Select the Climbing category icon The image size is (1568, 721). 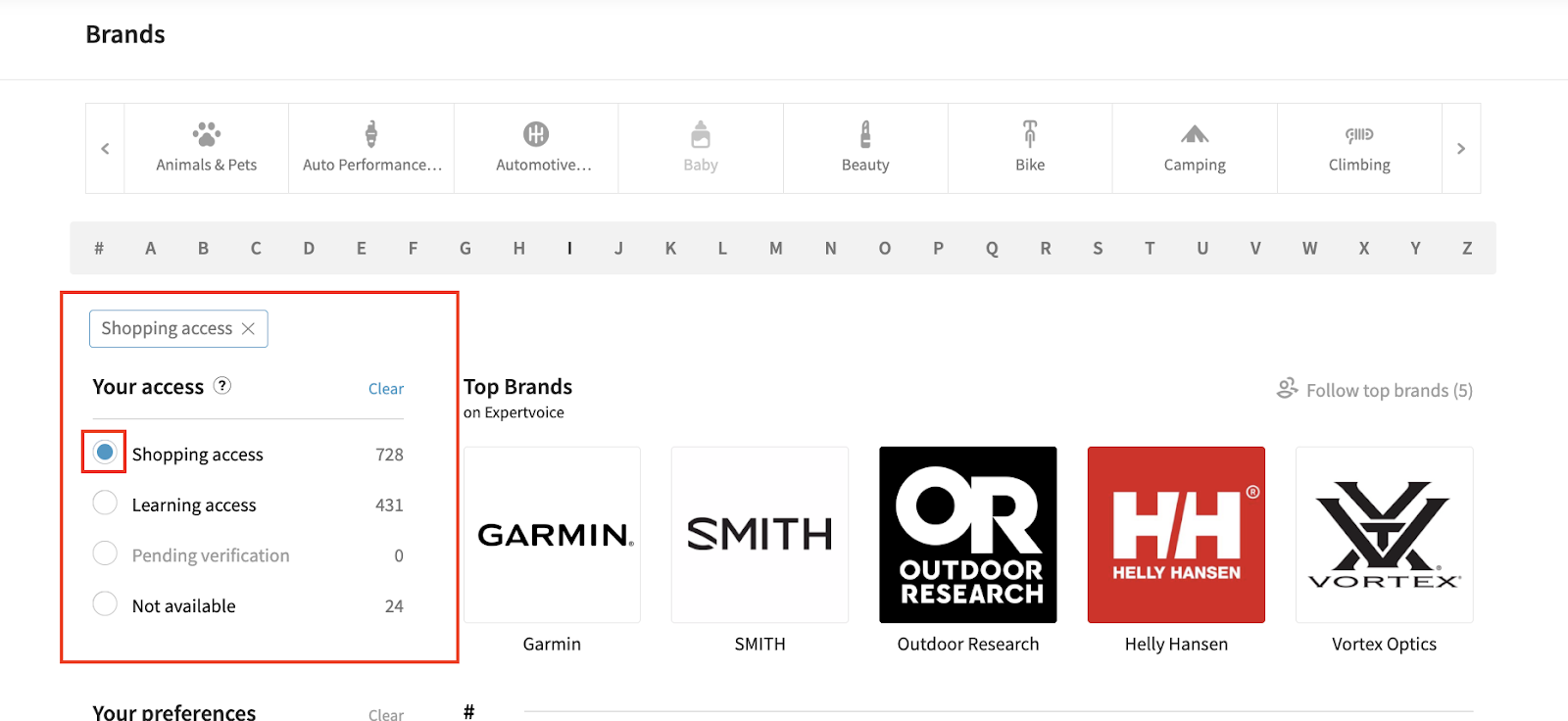coord(1359,134)
